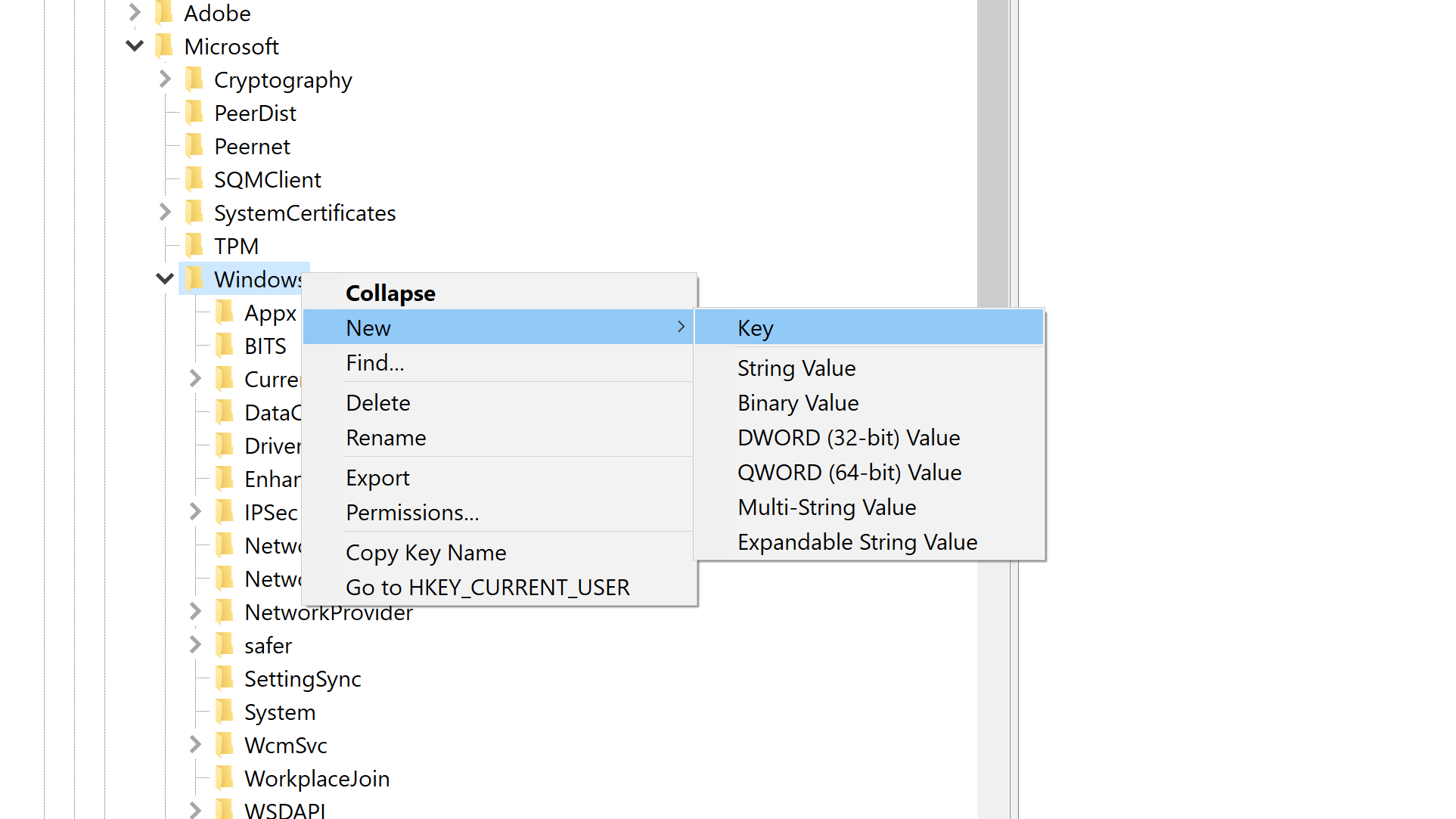Click the PeerDist folder icon
The image size is (1456, 819).
pyautogui.click(x=194, y=113)
